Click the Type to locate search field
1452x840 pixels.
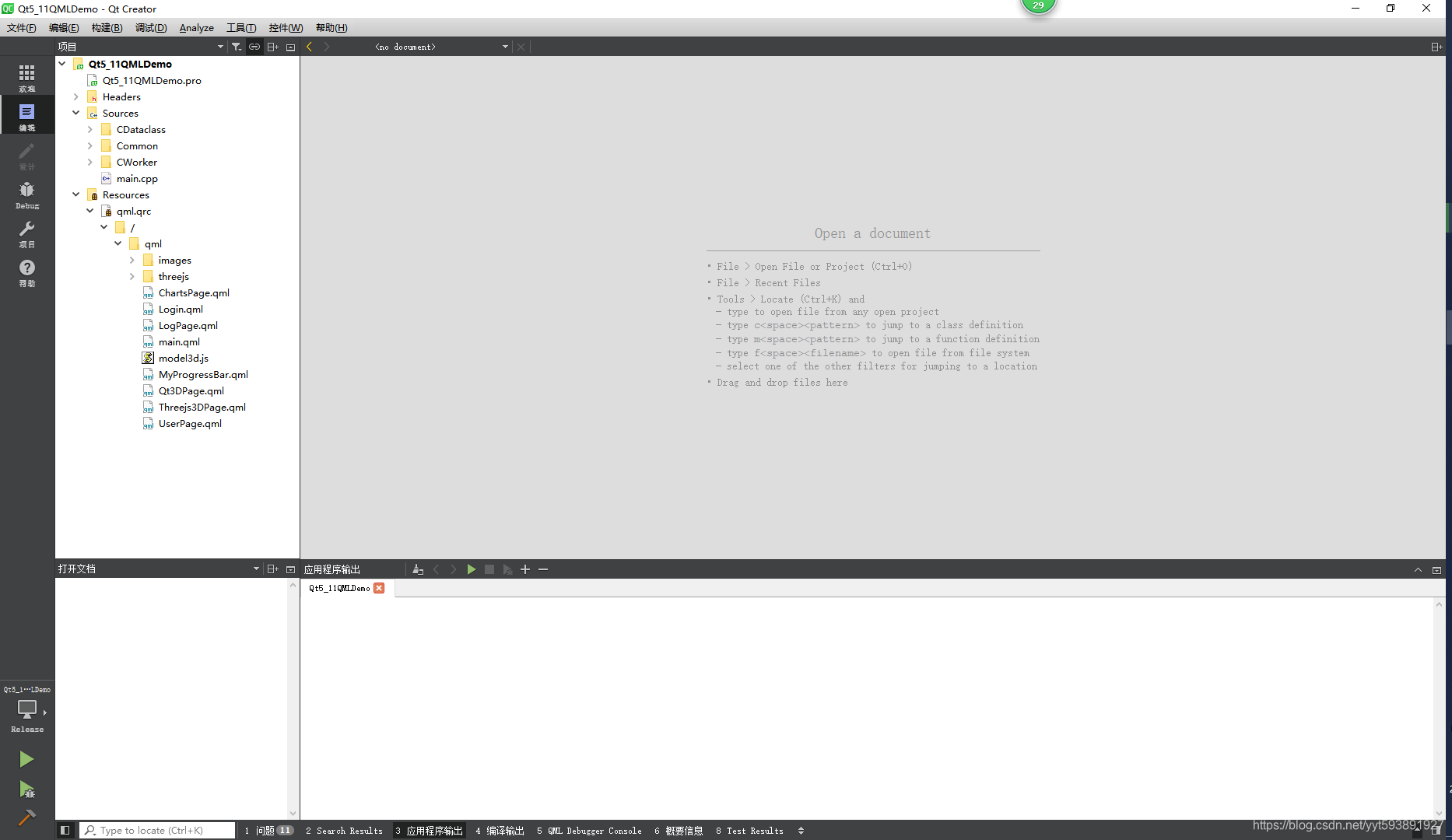click(x=157, y=831)
